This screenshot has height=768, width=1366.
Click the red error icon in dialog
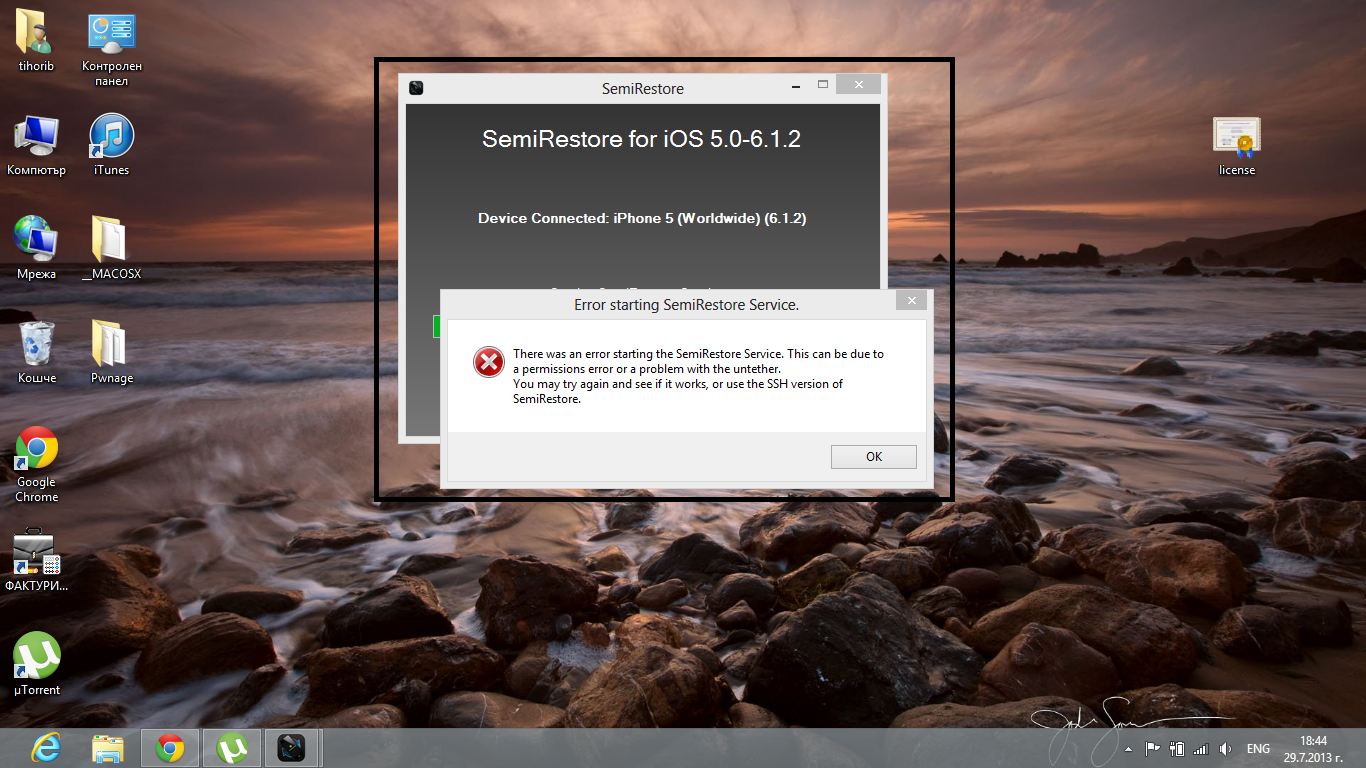pyautogui.click(x=489, y=362)
